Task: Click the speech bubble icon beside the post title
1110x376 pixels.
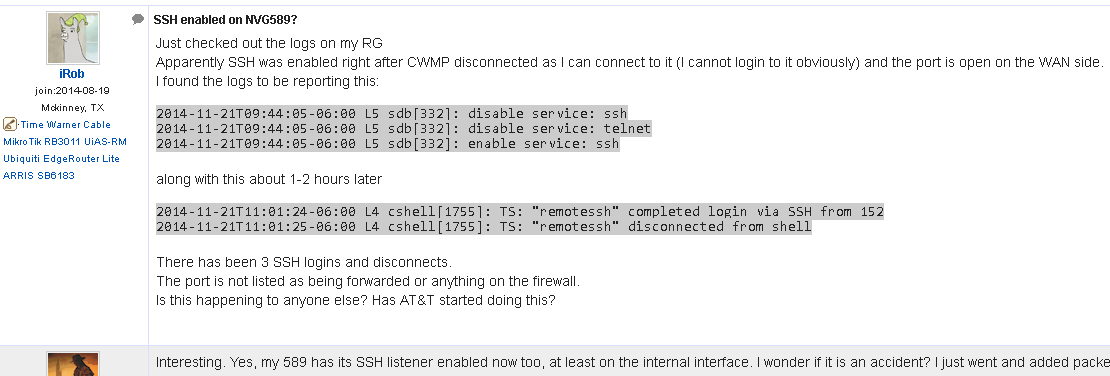Action: point(138,20)
